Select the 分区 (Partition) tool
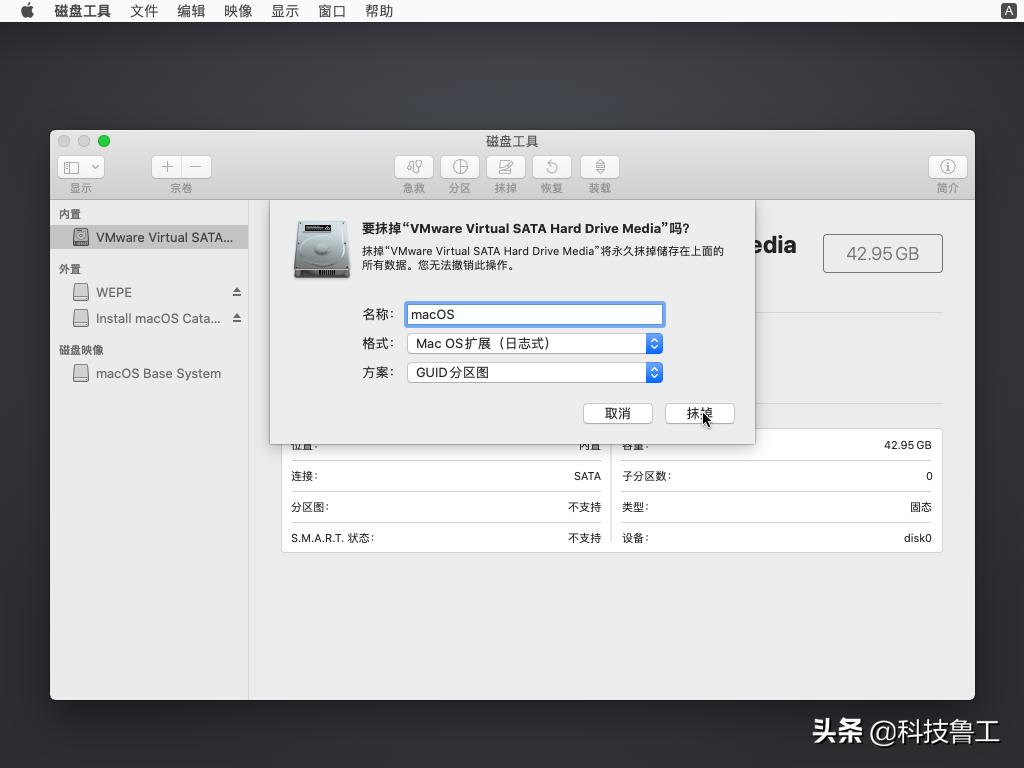 459,166
